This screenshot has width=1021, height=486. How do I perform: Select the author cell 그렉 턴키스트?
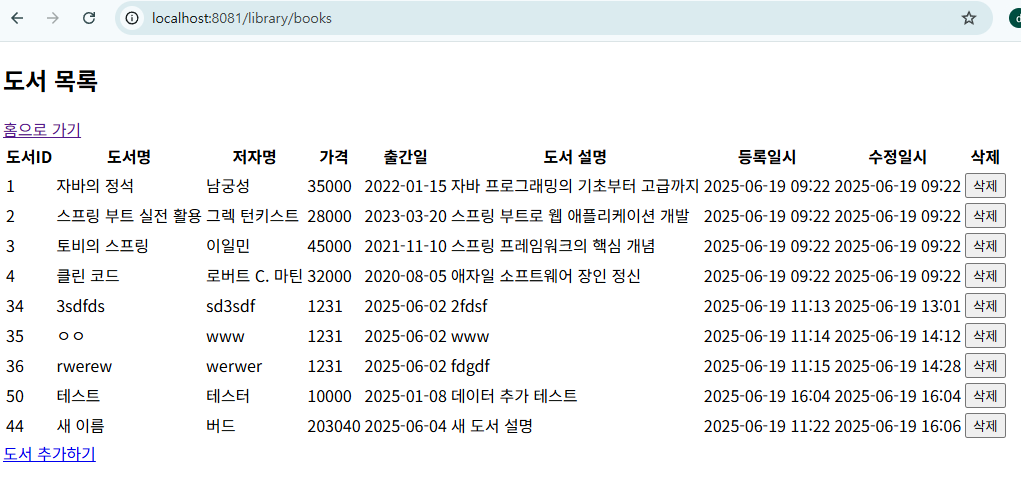pos(253,216)
